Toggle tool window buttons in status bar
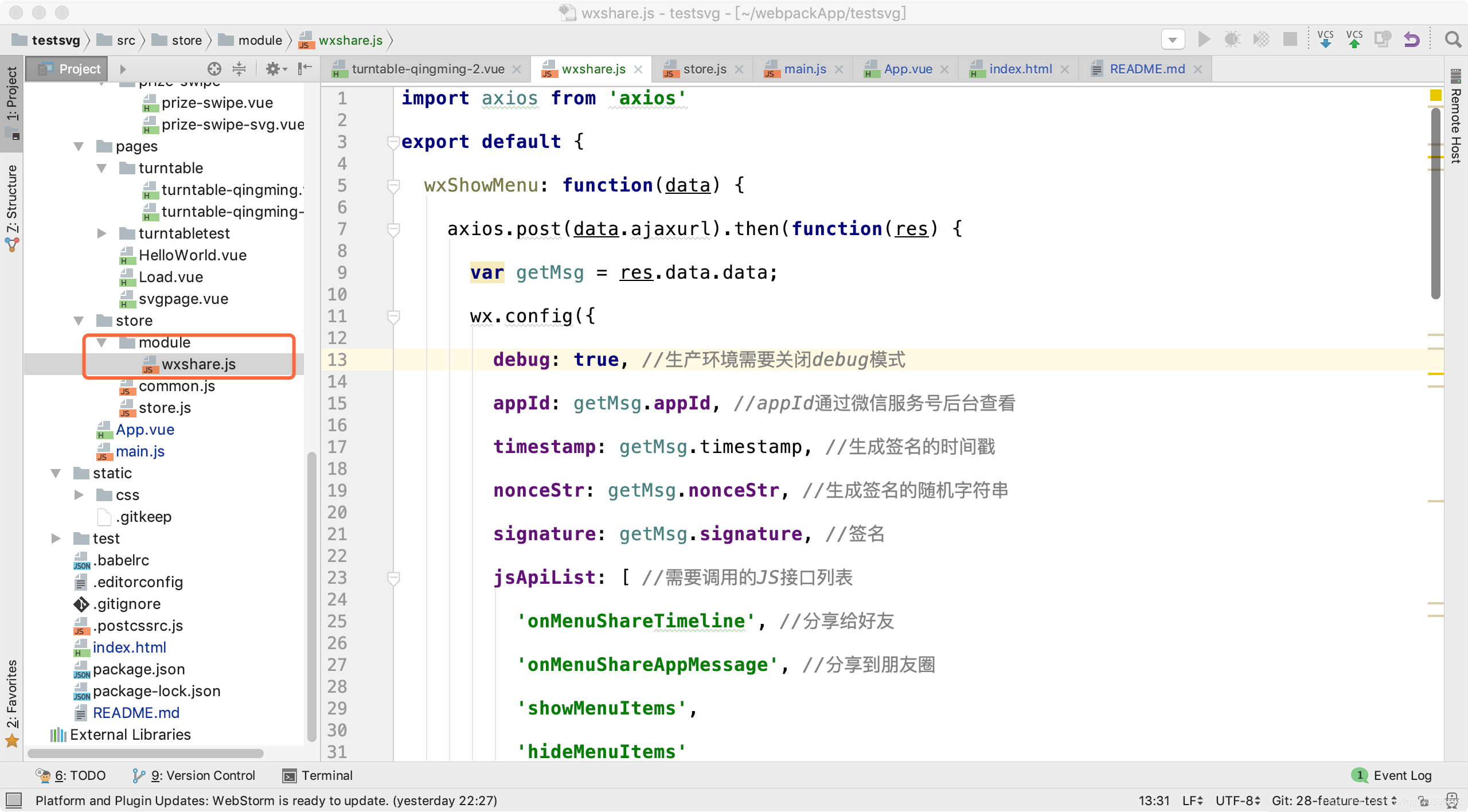1468x812 pixels. [14, 799]
